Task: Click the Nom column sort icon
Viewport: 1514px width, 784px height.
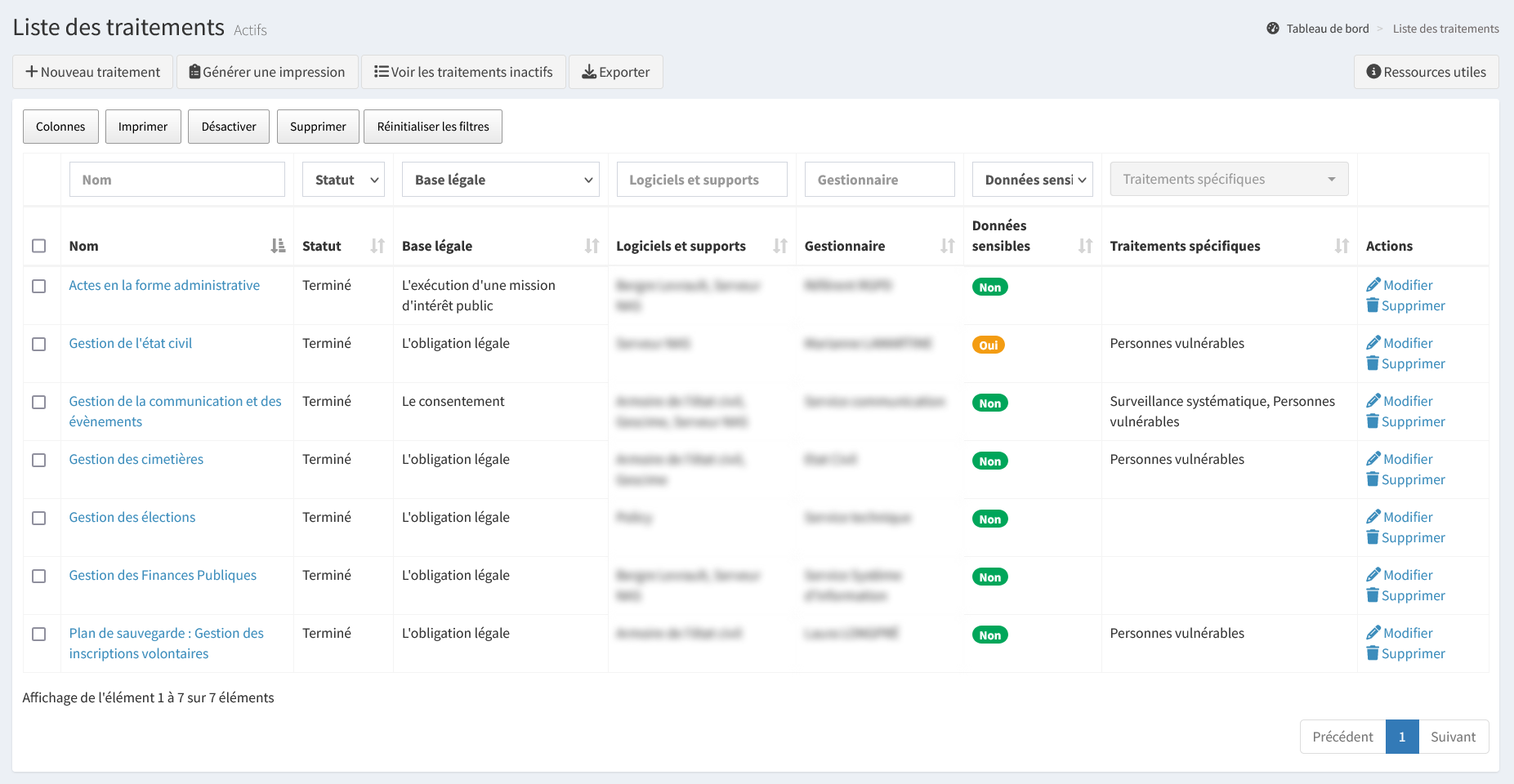Action: tap(278, 246)
